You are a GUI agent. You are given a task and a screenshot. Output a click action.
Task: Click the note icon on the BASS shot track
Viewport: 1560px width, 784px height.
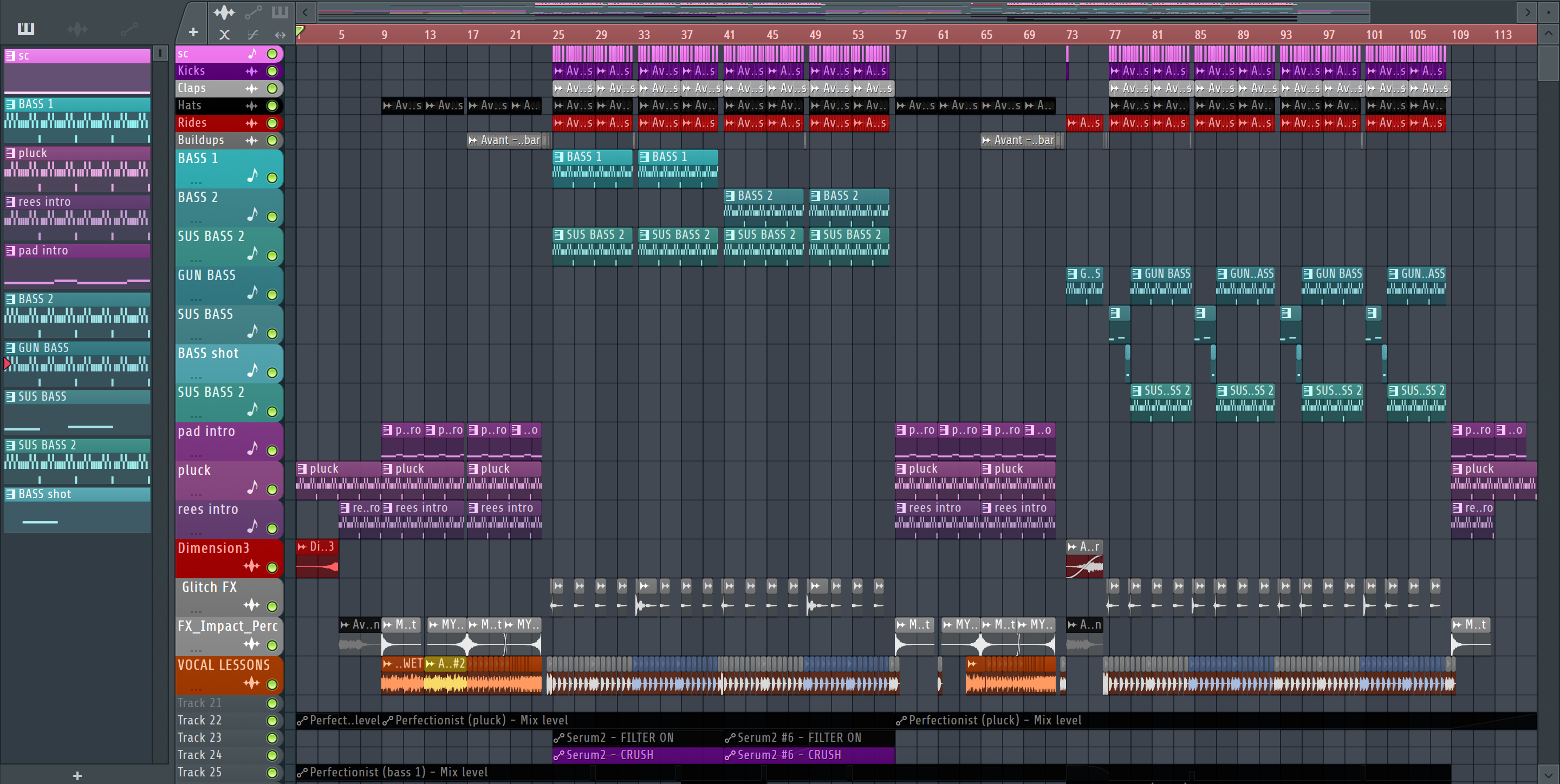pyautogui.click(x=252, y=370)
